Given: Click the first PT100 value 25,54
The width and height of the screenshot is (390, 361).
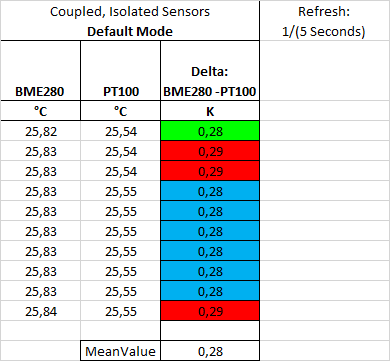Looking at the screenshot, I should tap(120, 131).
